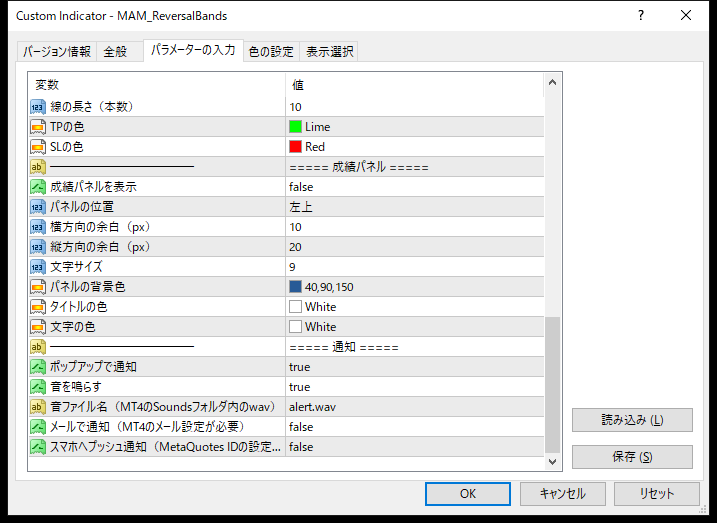Image resolution: width=717 pixels, height=523 pixels.
Task: Click the bool icon beside メールで通知
Action: click(x=38, y=427)
